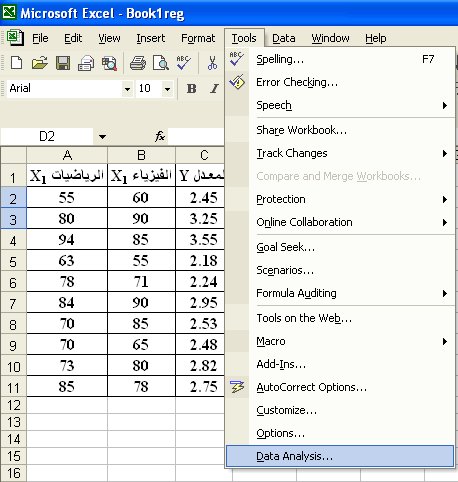Screen dimensions: 458x482
Task: Select Share Workbook menu entry
Action: 340,130
